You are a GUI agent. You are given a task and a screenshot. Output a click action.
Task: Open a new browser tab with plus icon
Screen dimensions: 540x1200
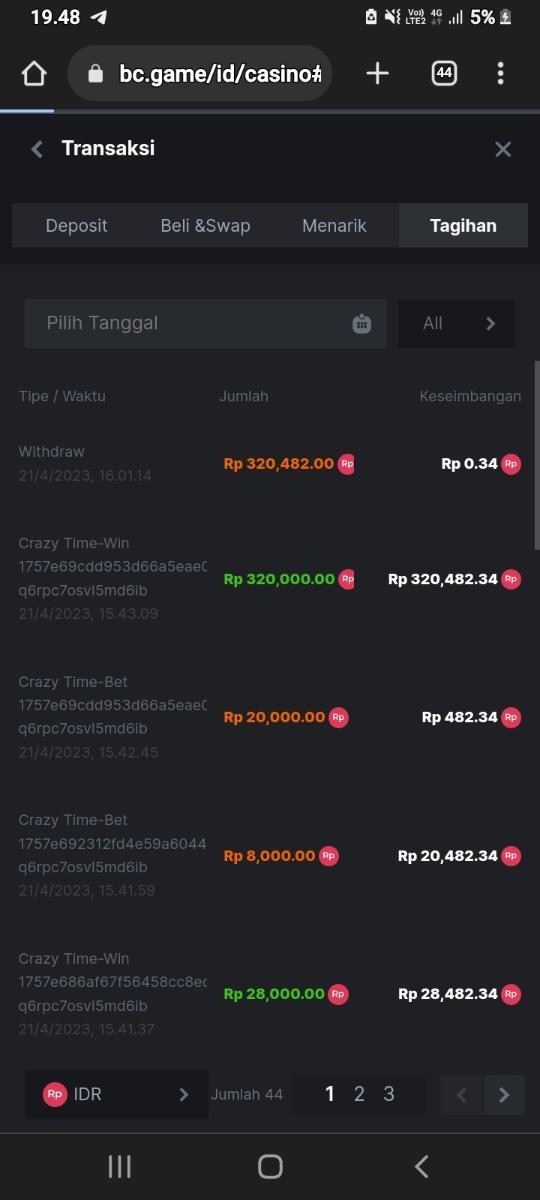pyautogui.click(x=377, y=73)
